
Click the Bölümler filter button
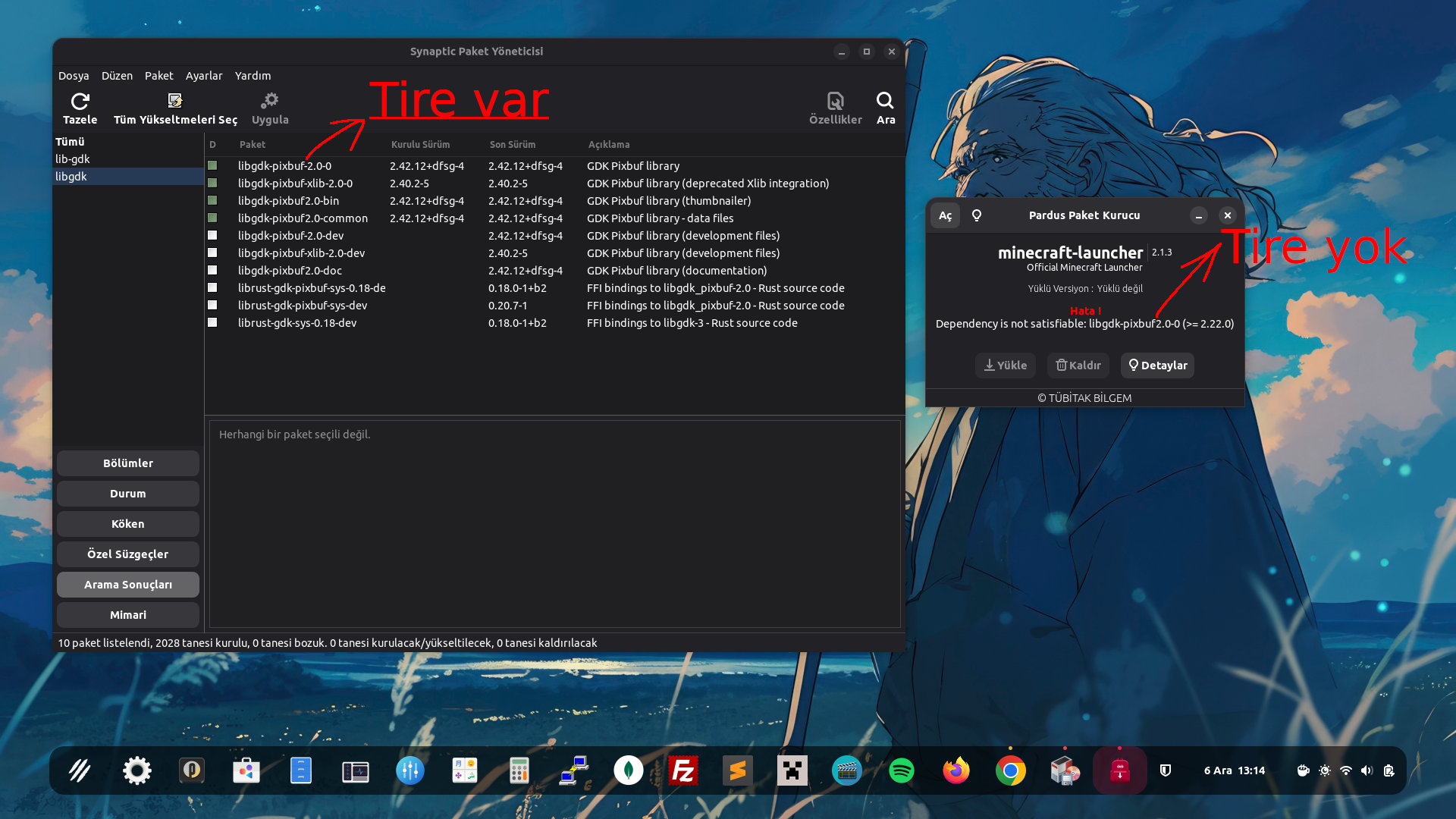pyautogui.click(x=127, y=463)
